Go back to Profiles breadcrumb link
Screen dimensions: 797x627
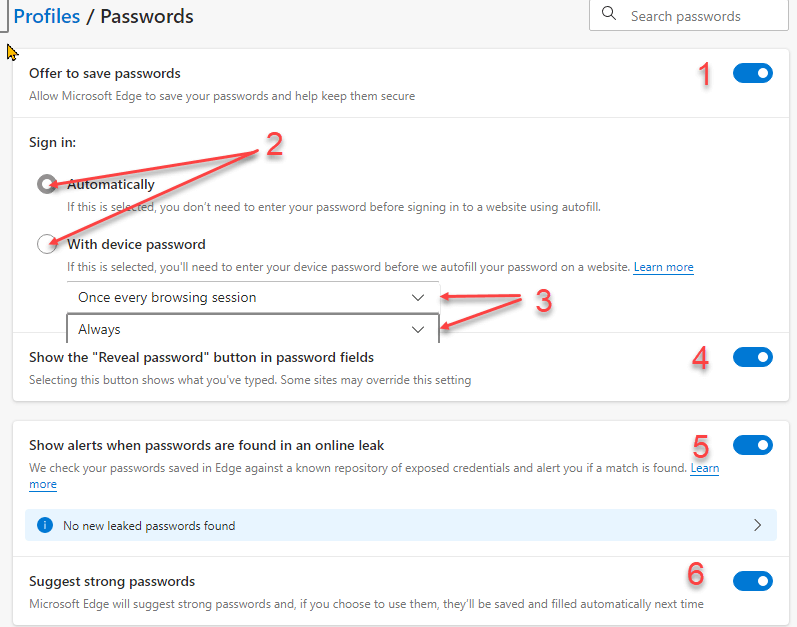[x=47, y=16]
